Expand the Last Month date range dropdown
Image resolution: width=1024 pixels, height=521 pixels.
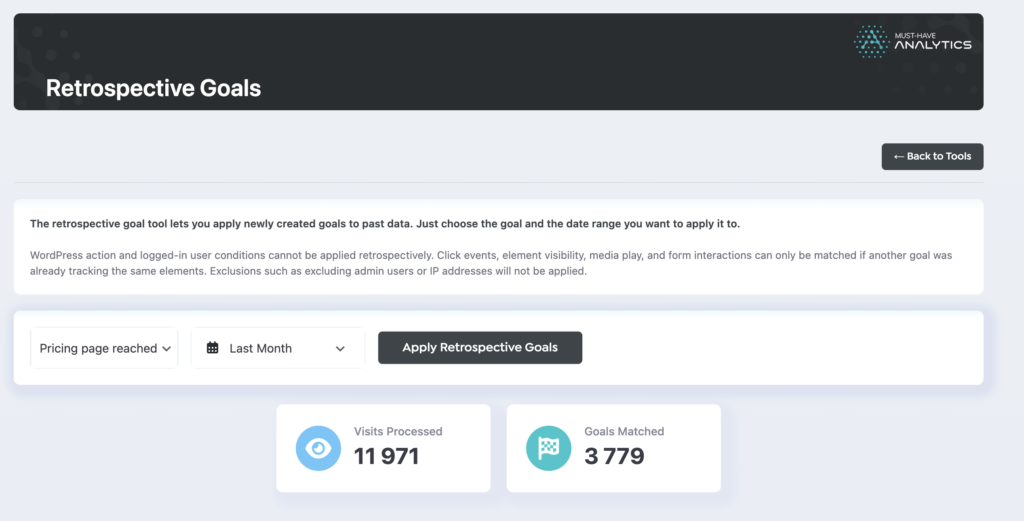(277, 348)
